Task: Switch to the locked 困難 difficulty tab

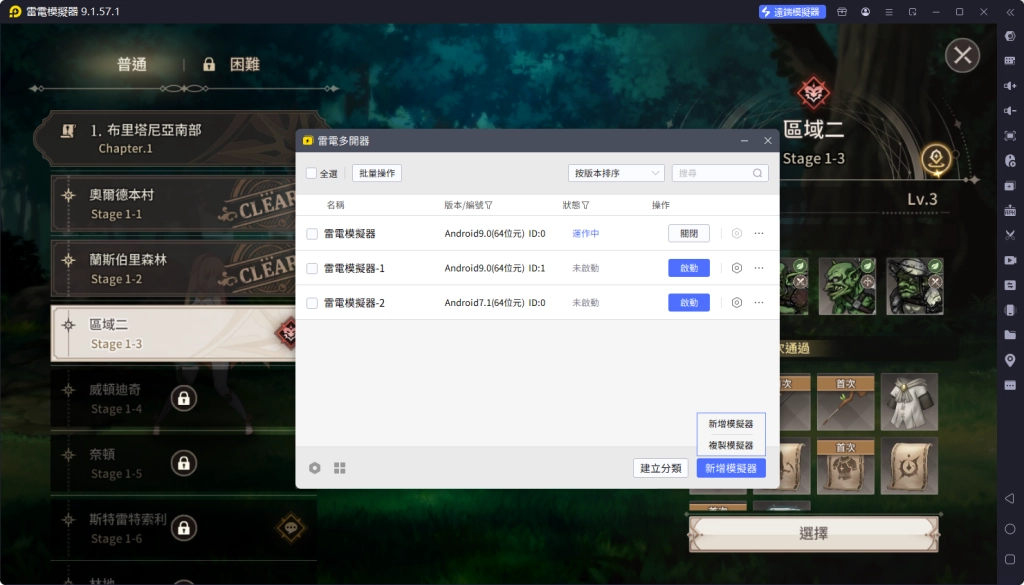Action: [232, 64]
